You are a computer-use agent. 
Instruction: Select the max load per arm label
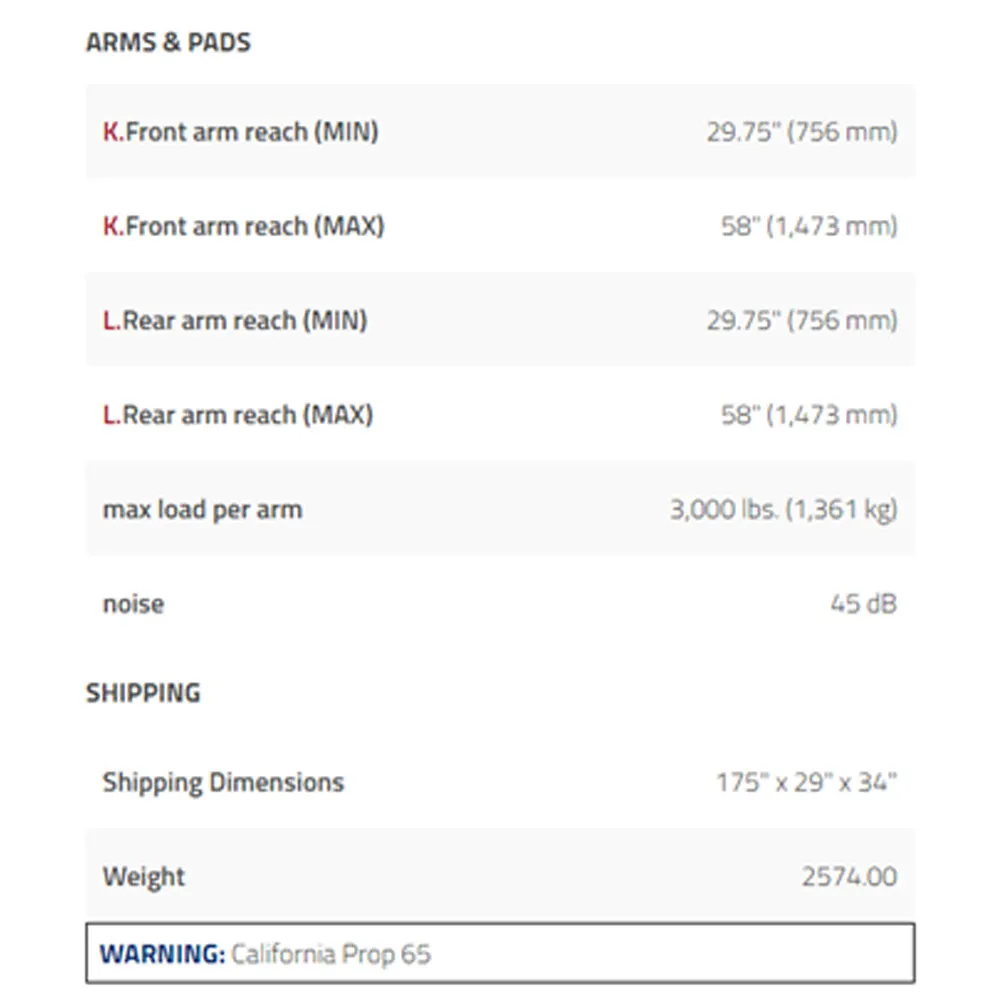pos(202,510)
